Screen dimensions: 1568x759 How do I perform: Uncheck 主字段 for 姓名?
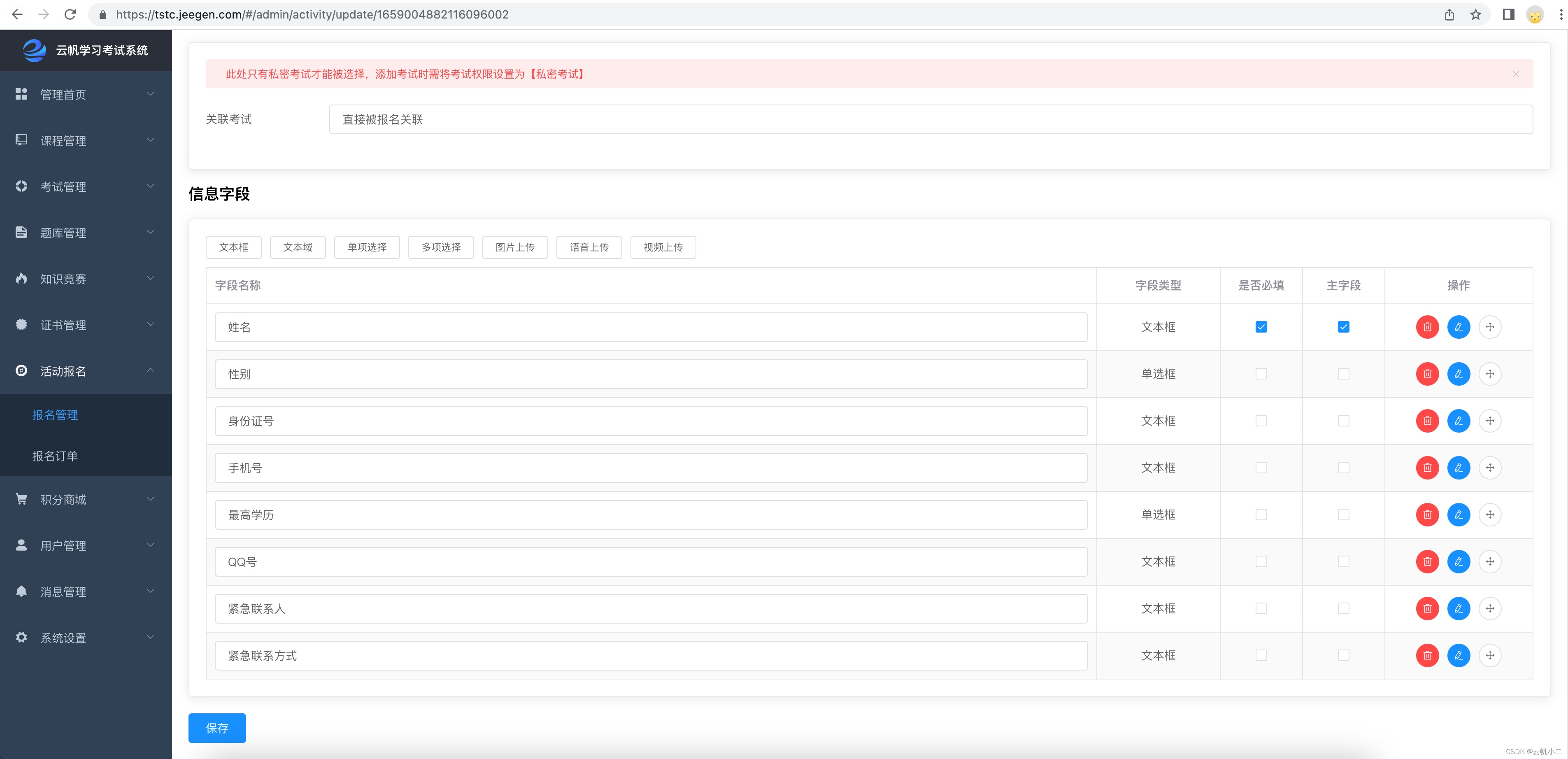pos(1343,327)
